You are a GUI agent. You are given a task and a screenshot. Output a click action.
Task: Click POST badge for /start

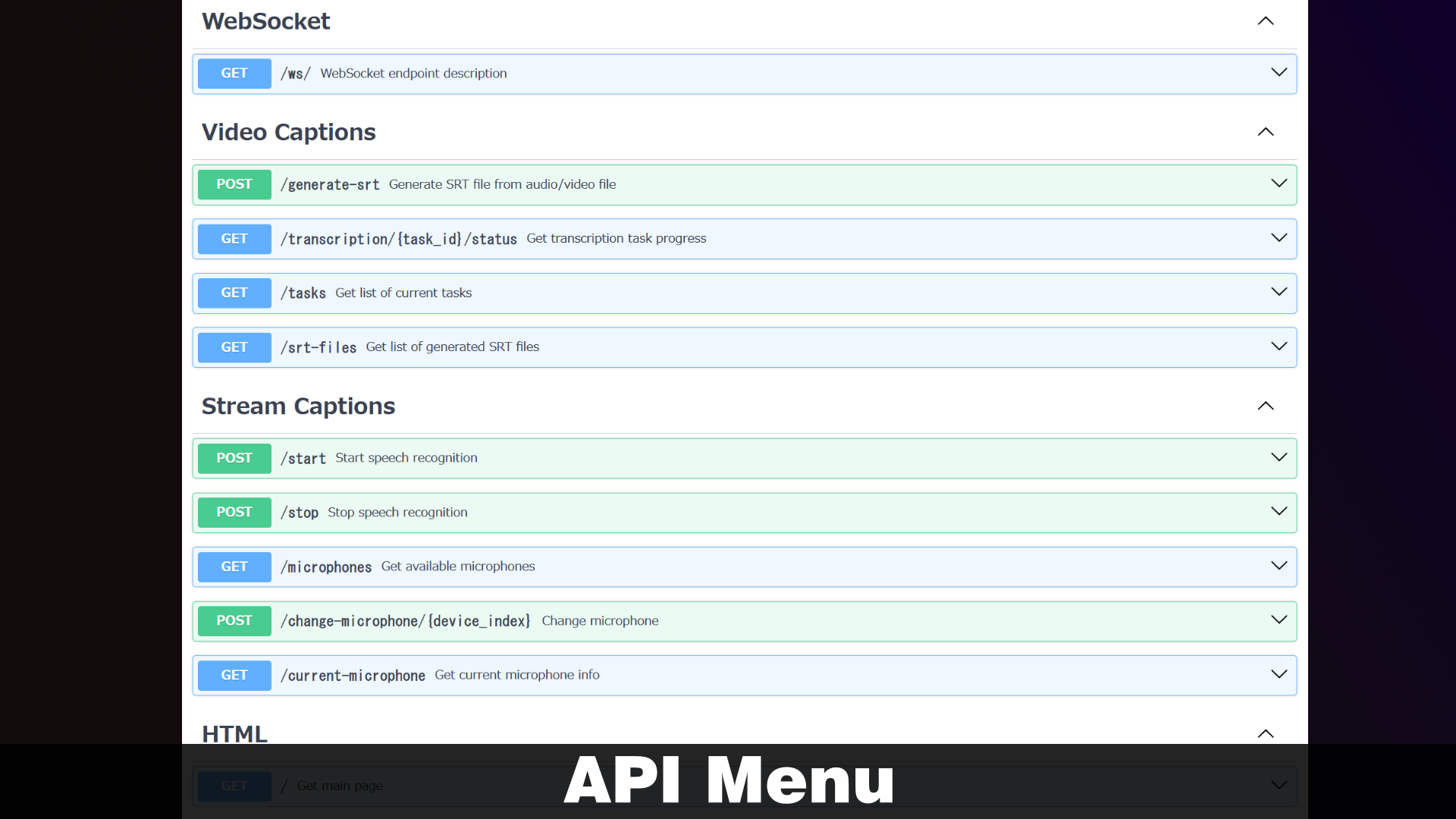click(x=234, y=458)
